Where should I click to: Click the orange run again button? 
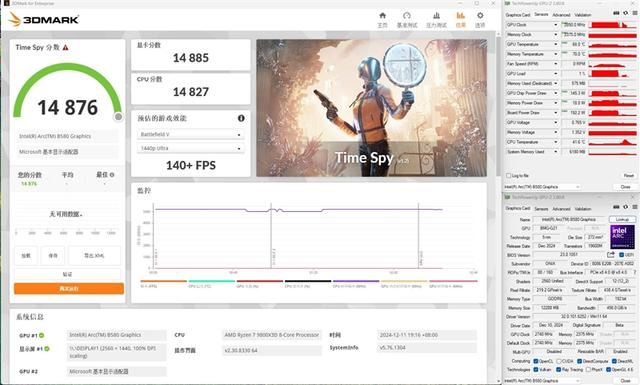pos(69,289)
